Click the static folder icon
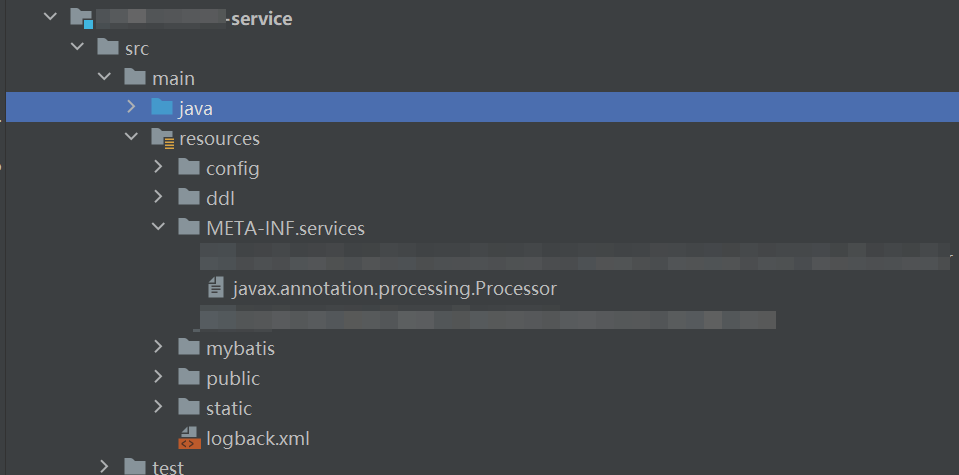 [189, 408]
